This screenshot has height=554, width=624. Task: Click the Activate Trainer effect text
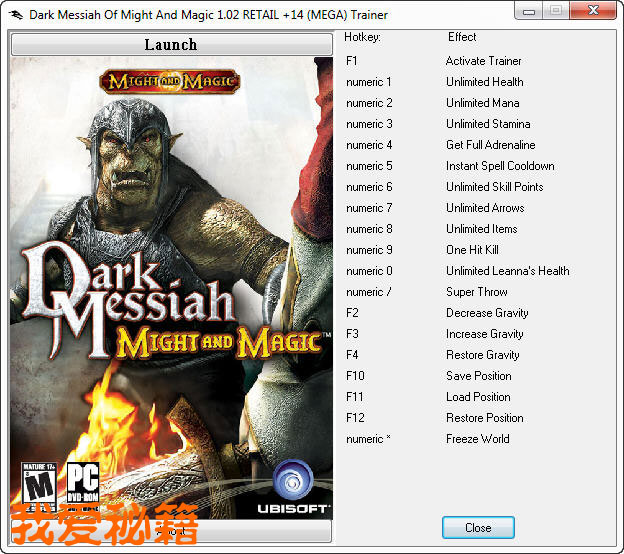483,61
